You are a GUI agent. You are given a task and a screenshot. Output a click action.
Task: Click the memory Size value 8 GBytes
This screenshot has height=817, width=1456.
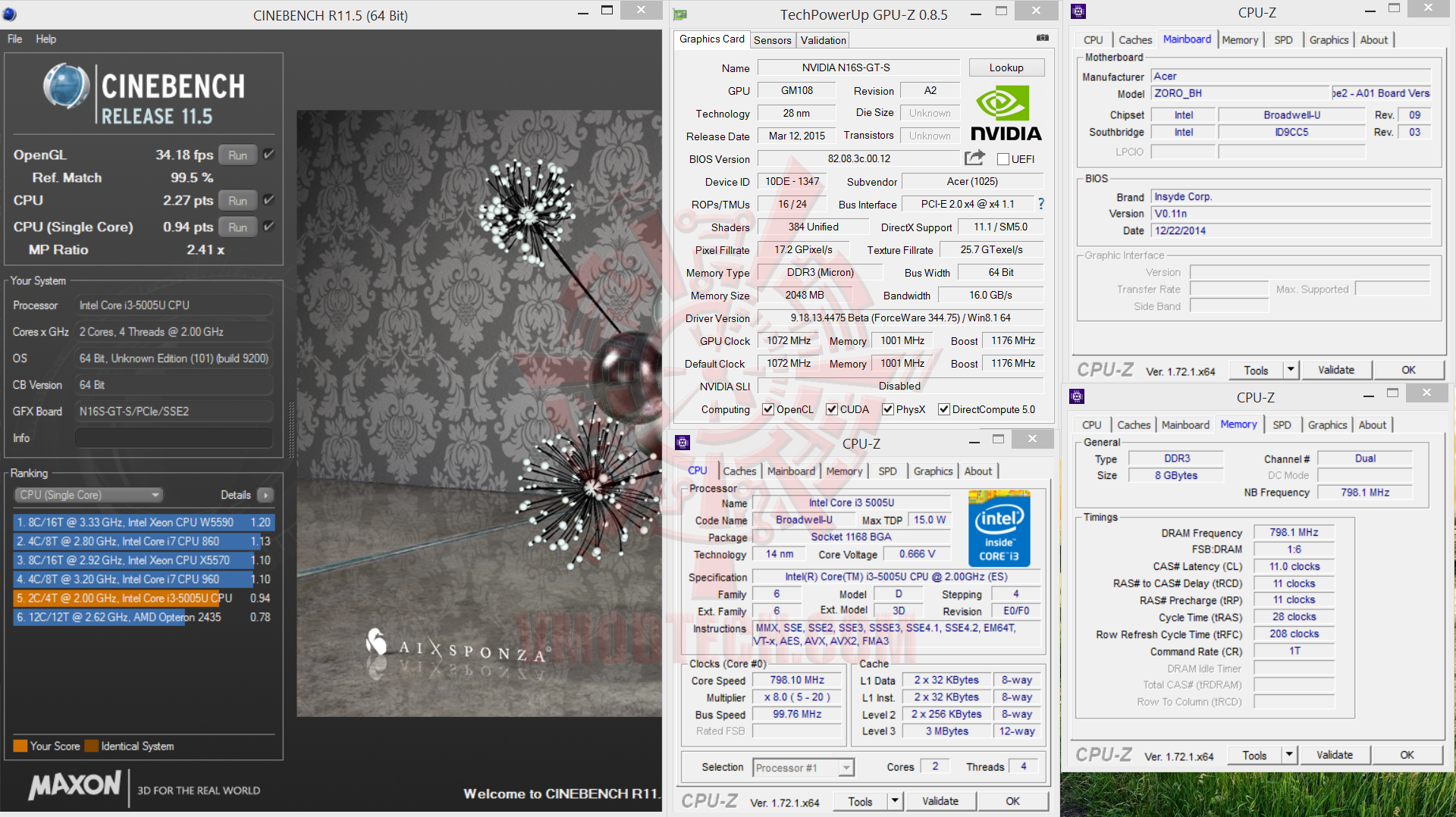pos(1176,475)
